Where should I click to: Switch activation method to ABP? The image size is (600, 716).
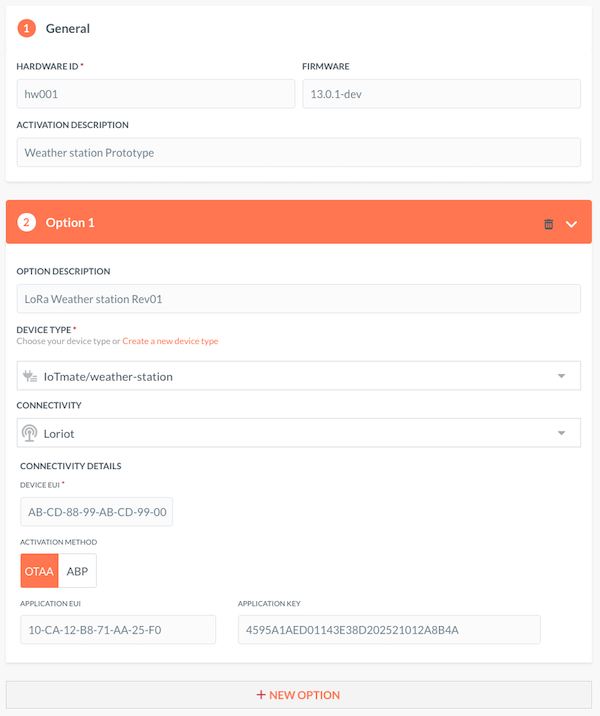tap(78, 570)
